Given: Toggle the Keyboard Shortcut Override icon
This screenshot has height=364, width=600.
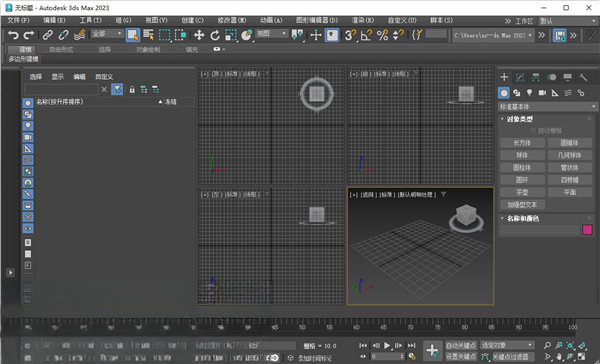Looking at the screenshot, I should point(332,35).
